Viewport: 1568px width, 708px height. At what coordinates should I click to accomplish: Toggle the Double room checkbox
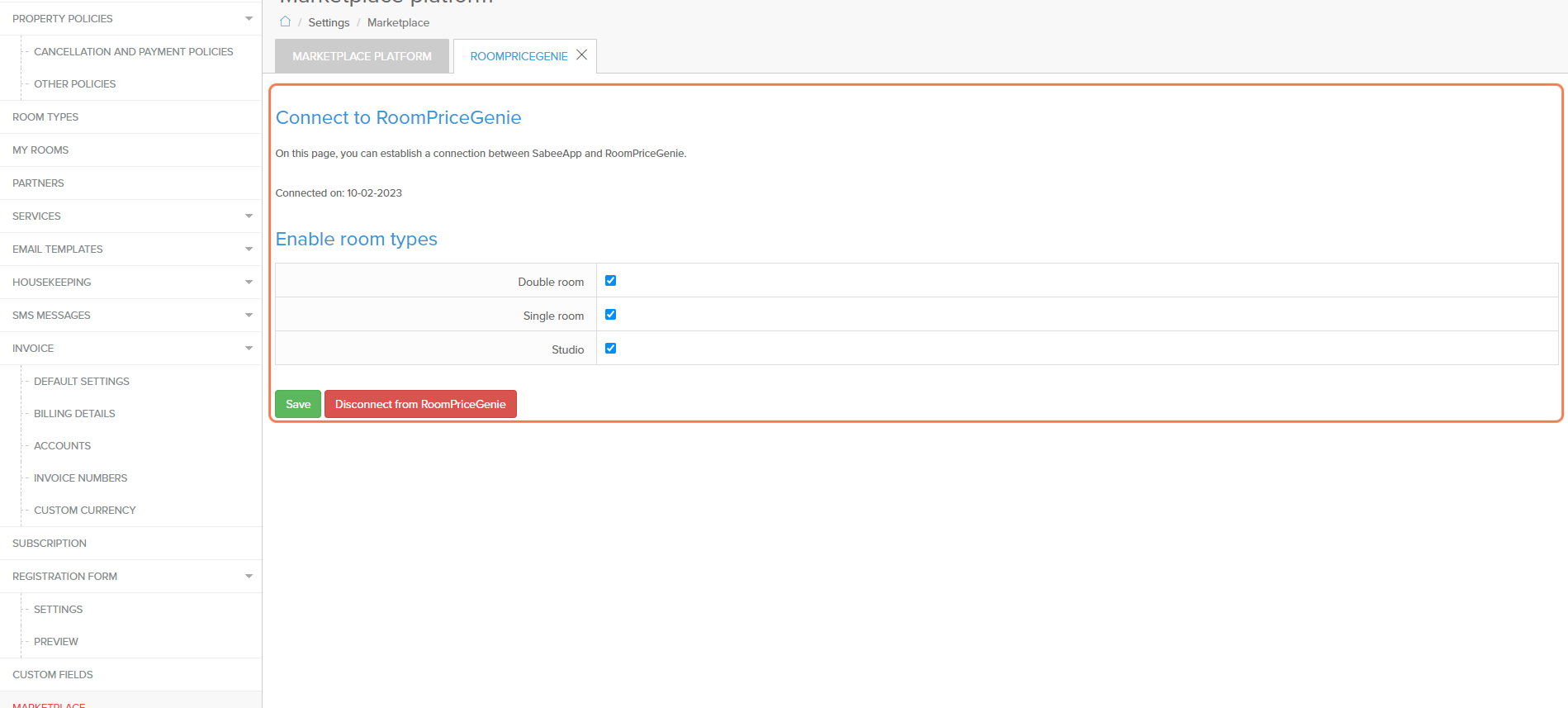point(611,281)
